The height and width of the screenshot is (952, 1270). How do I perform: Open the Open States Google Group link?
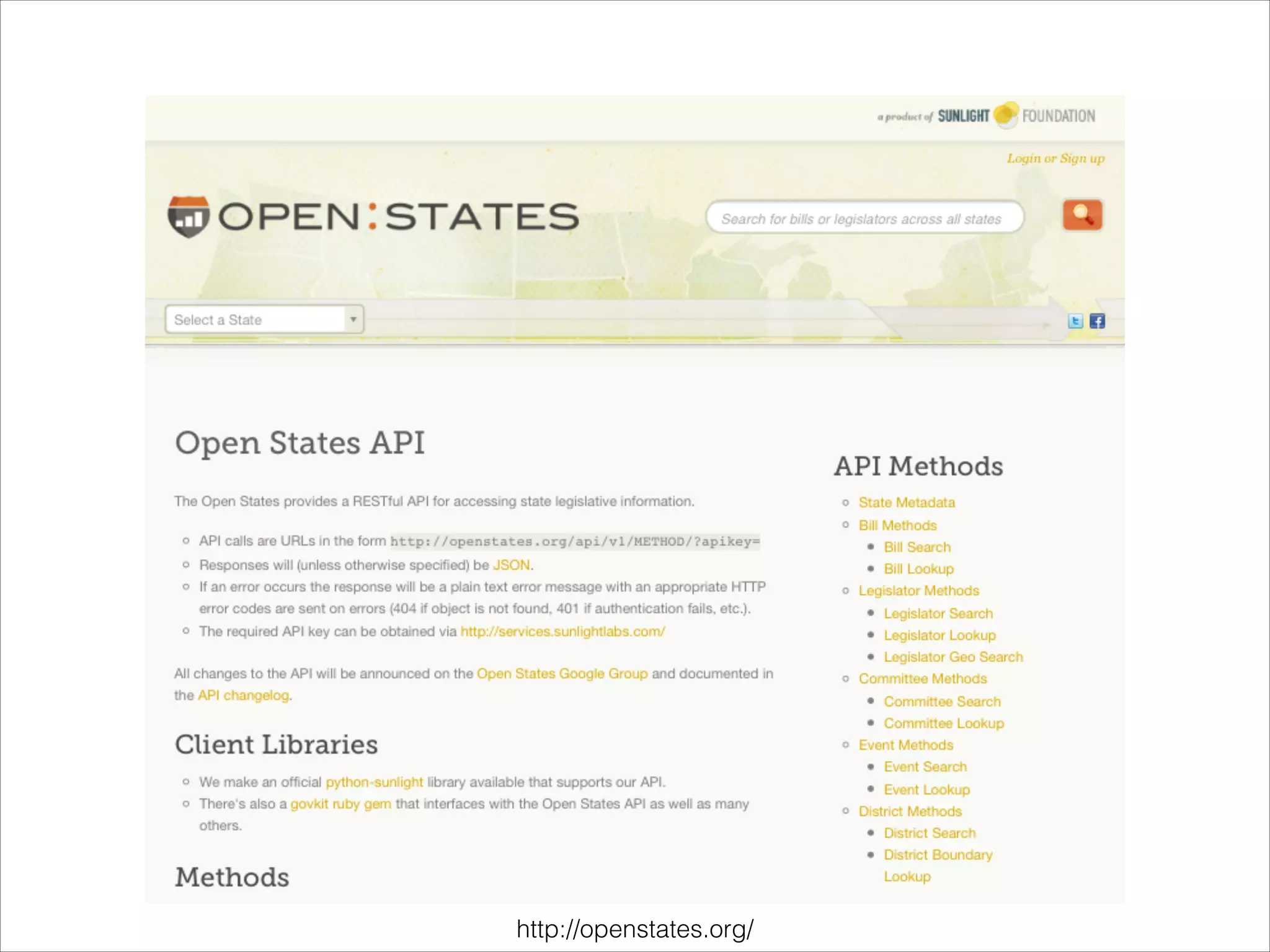[562, 674]
